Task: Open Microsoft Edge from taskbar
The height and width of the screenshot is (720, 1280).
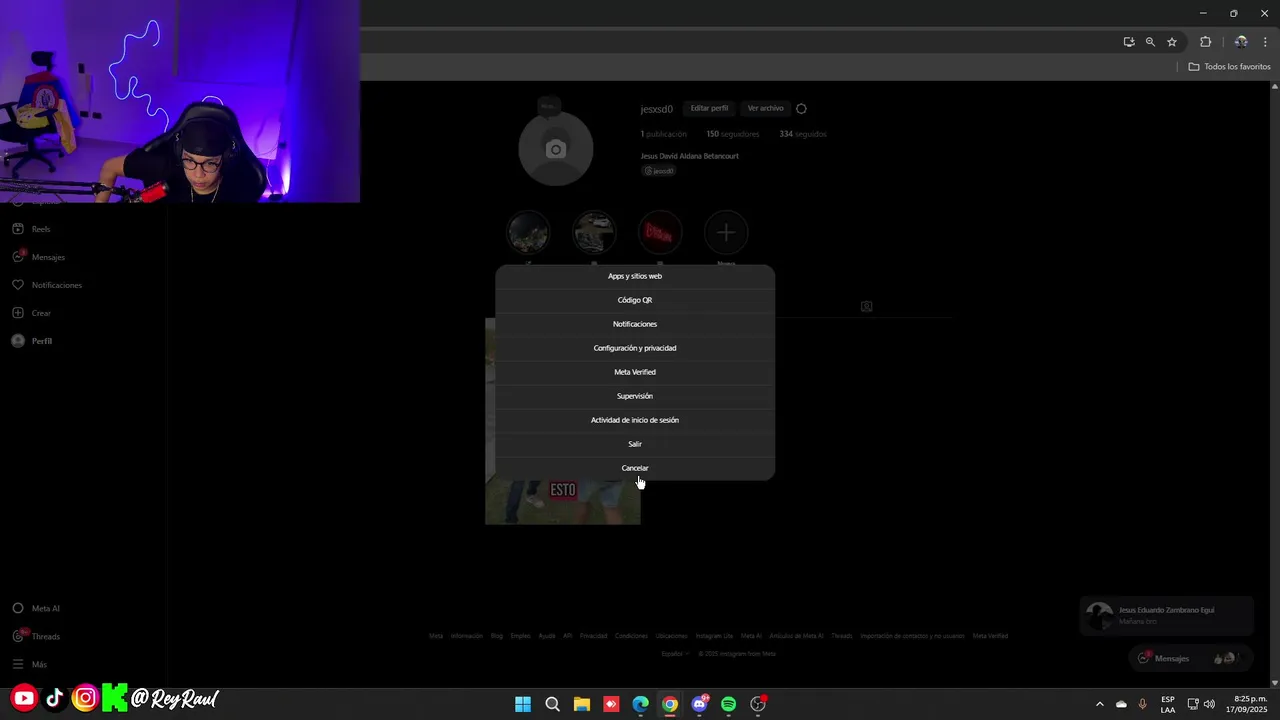Action: [640, 704]
